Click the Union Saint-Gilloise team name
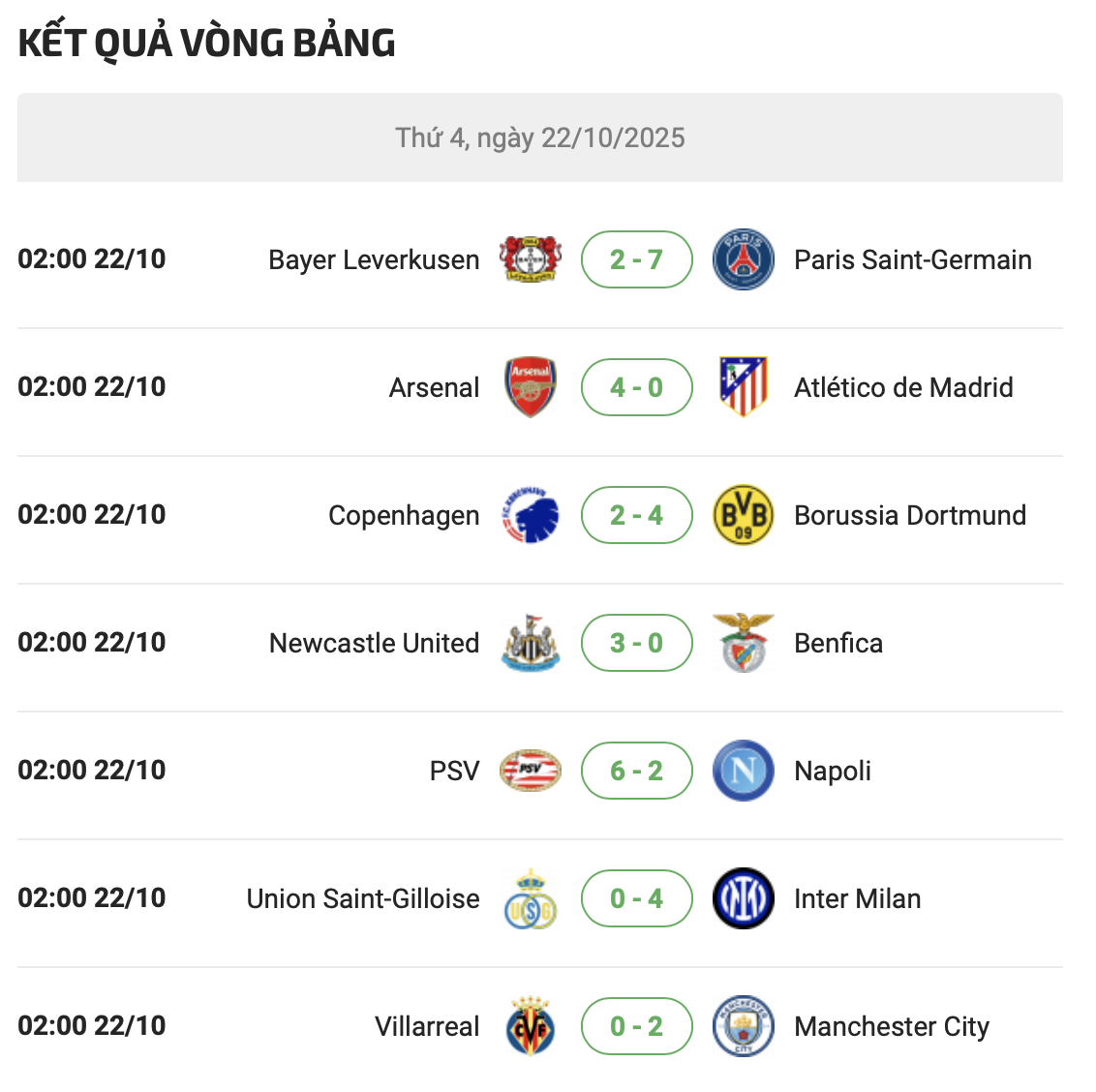Image resolution: width=1096 pixels, height=1092 pixels. (363, 899)
